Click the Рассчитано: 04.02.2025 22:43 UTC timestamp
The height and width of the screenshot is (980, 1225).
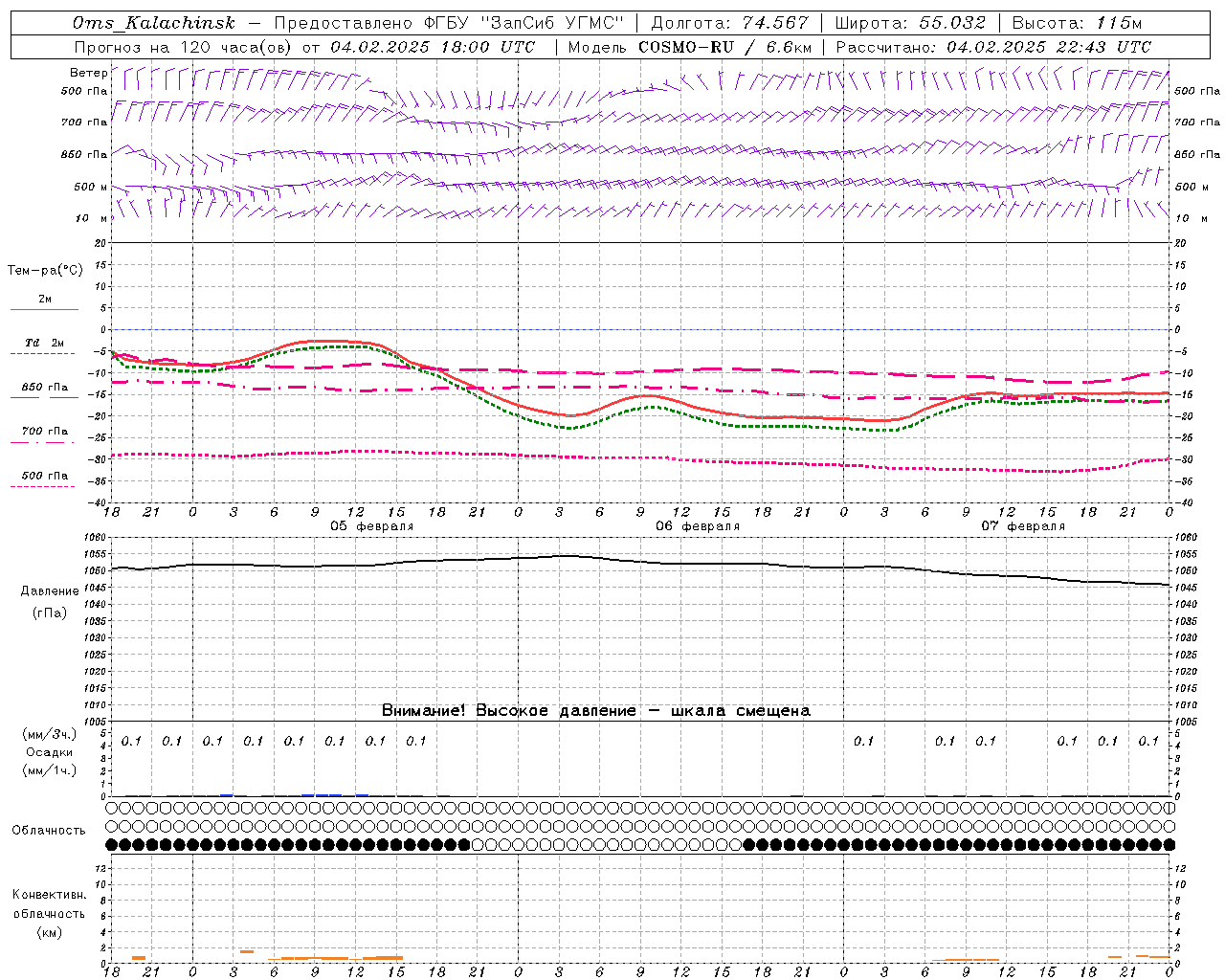point(993,47)
